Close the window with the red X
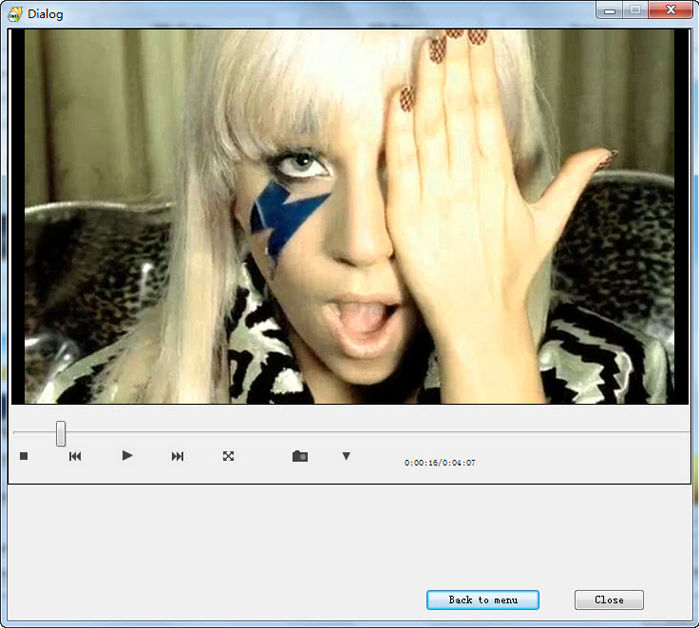699x628 pixels. 669,9
